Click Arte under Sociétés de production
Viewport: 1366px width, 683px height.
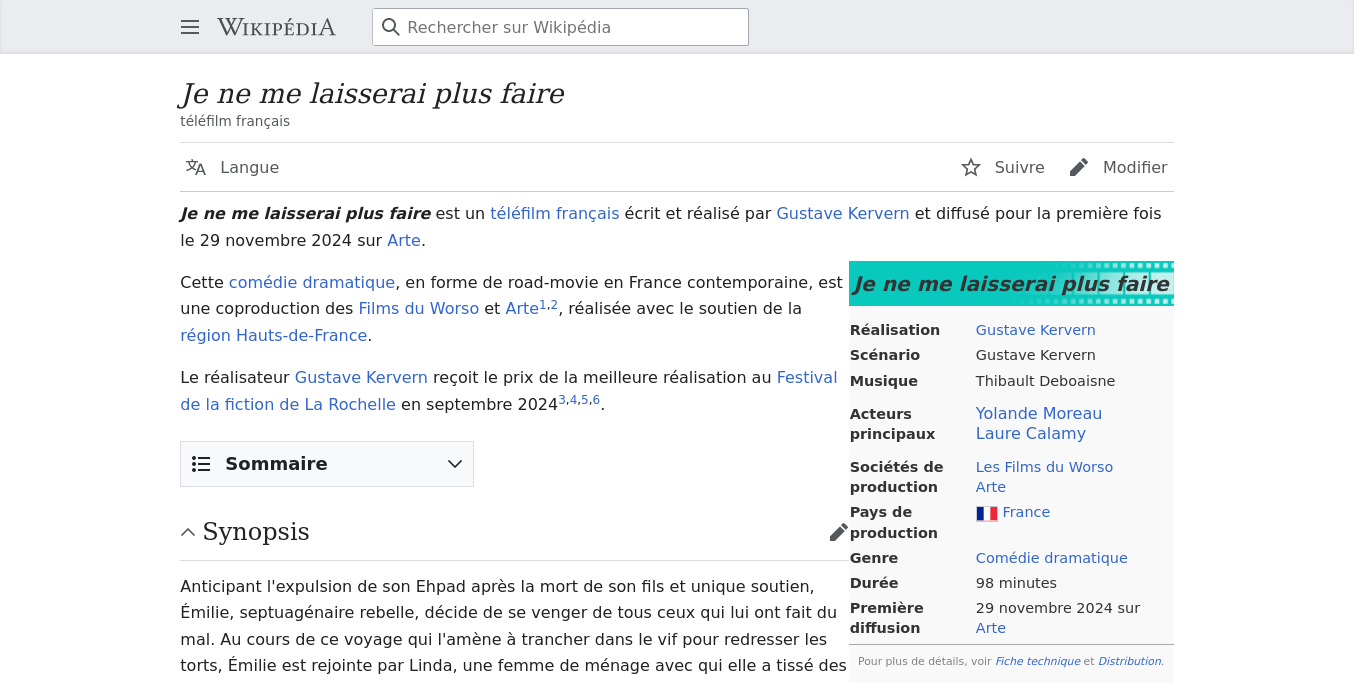[991, 487]
